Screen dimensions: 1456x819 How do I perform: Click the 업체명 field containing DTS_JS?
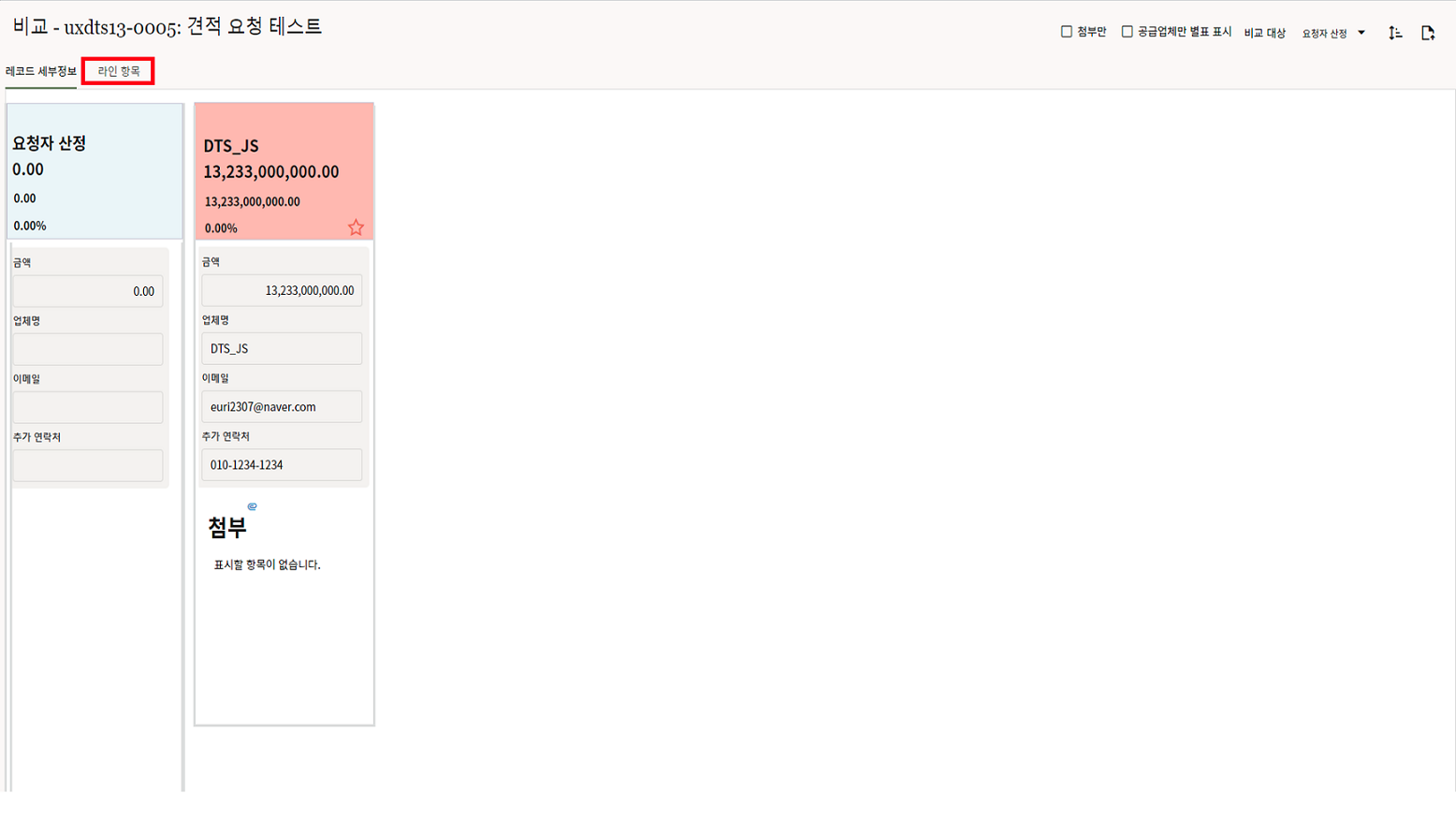[282, 348]
